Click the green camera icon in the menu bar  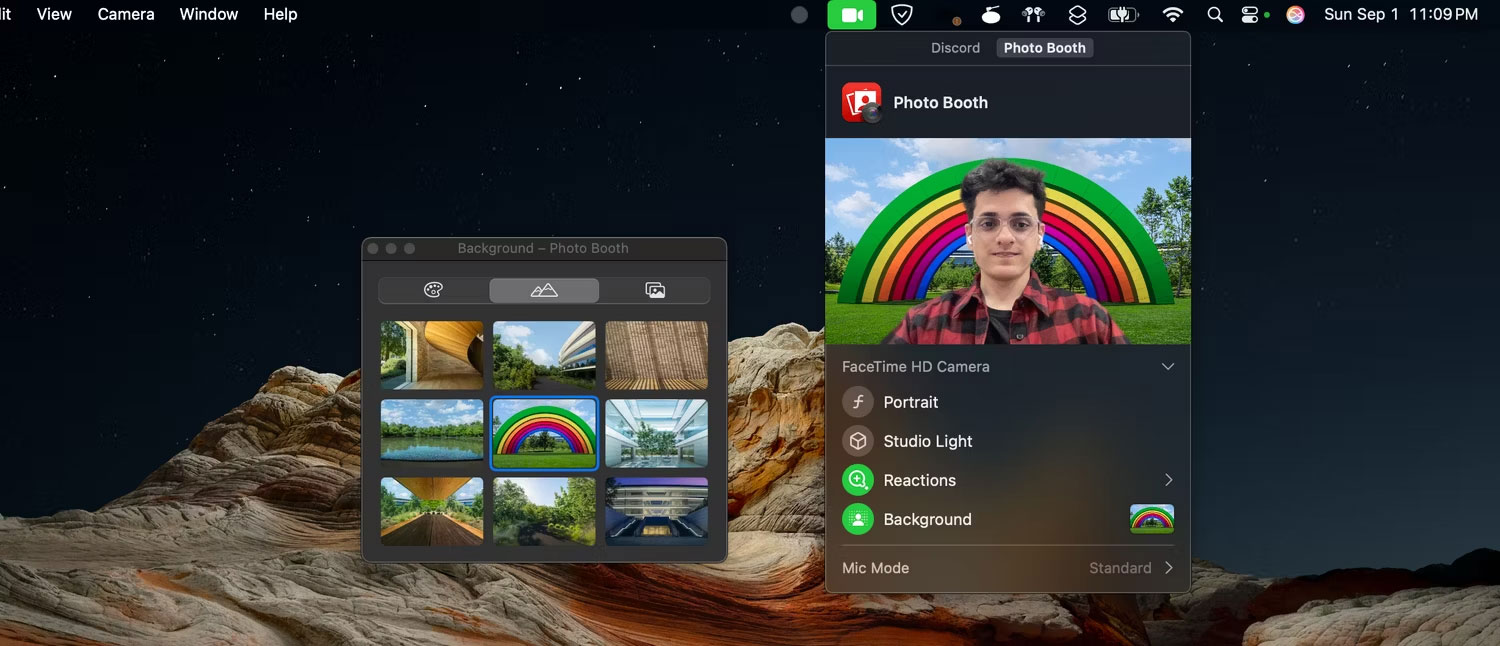point(851,14)
